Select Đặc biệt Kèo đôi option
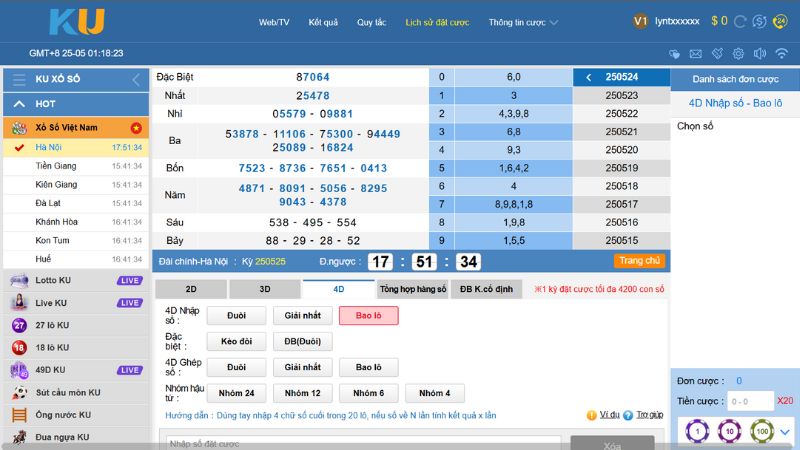The width and height of the screenshot is (800, 450). click(236, 341)
